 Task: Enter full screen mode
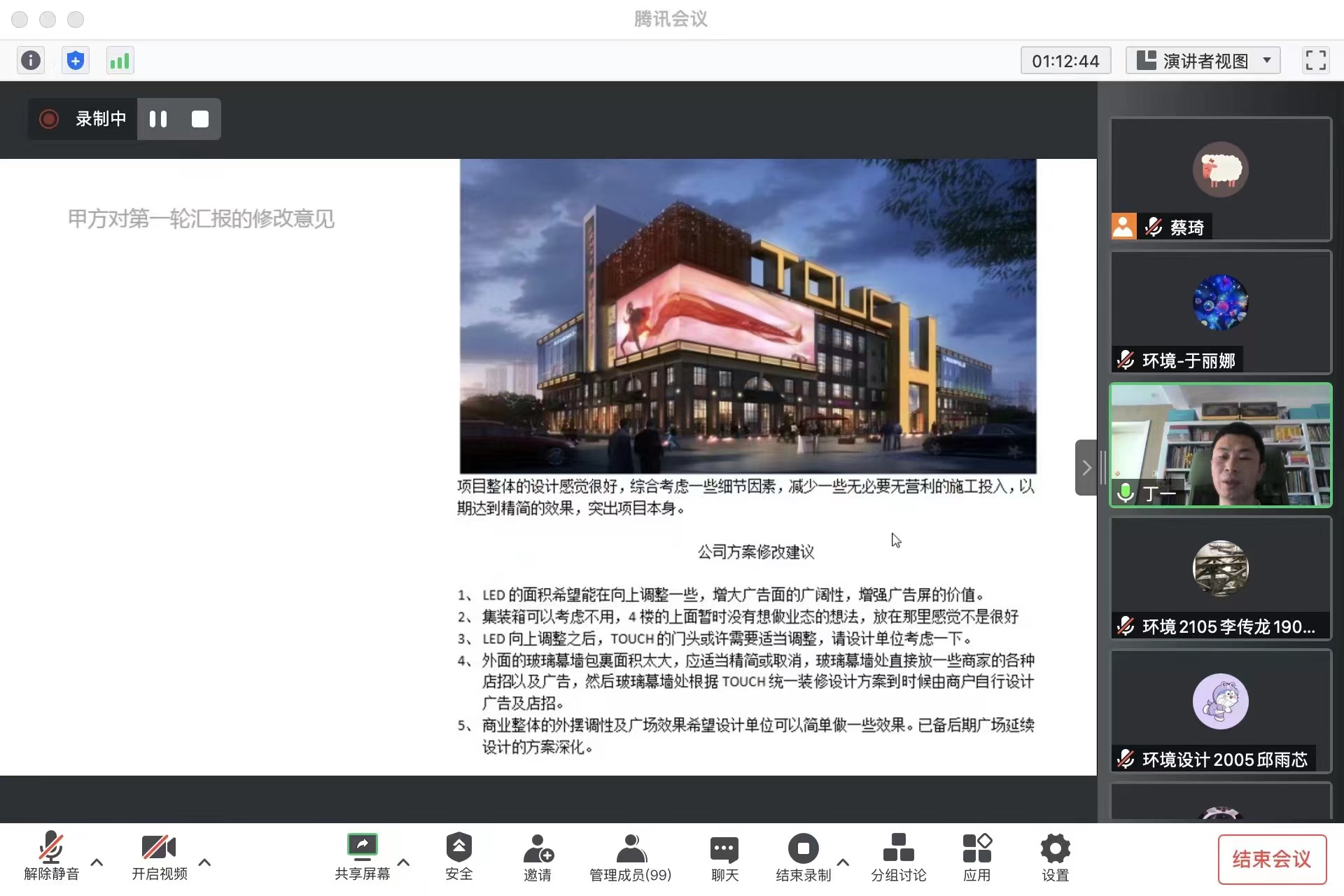[1315, 60]
